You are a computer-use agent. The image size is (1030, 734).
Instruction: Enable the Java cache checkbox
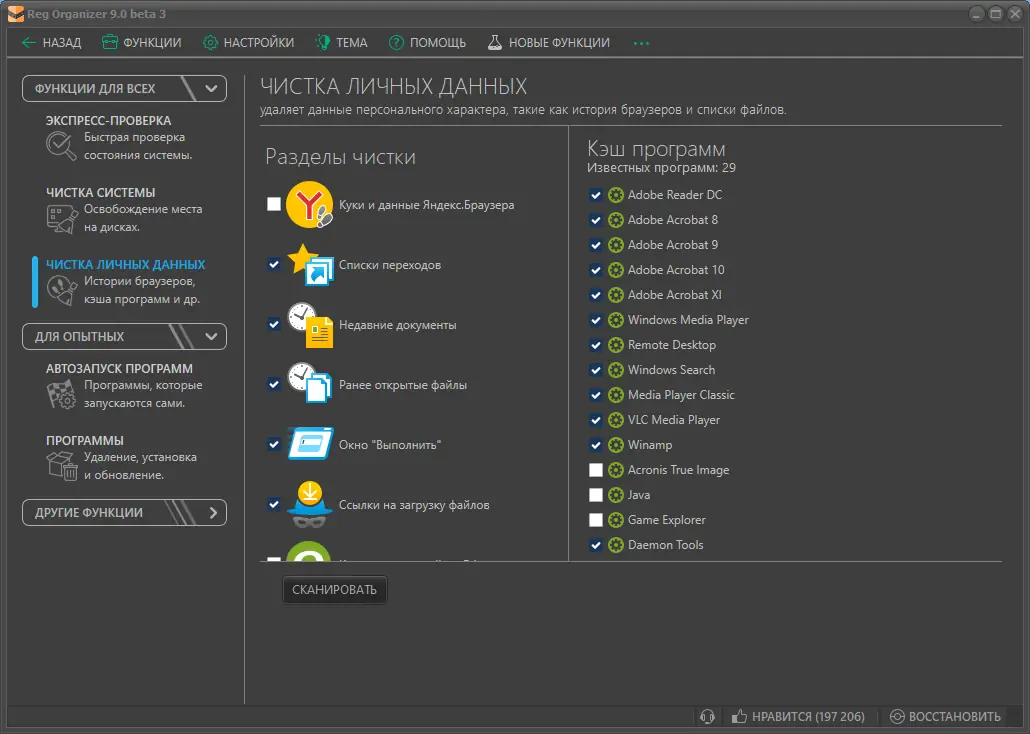[x=596, y=495]
